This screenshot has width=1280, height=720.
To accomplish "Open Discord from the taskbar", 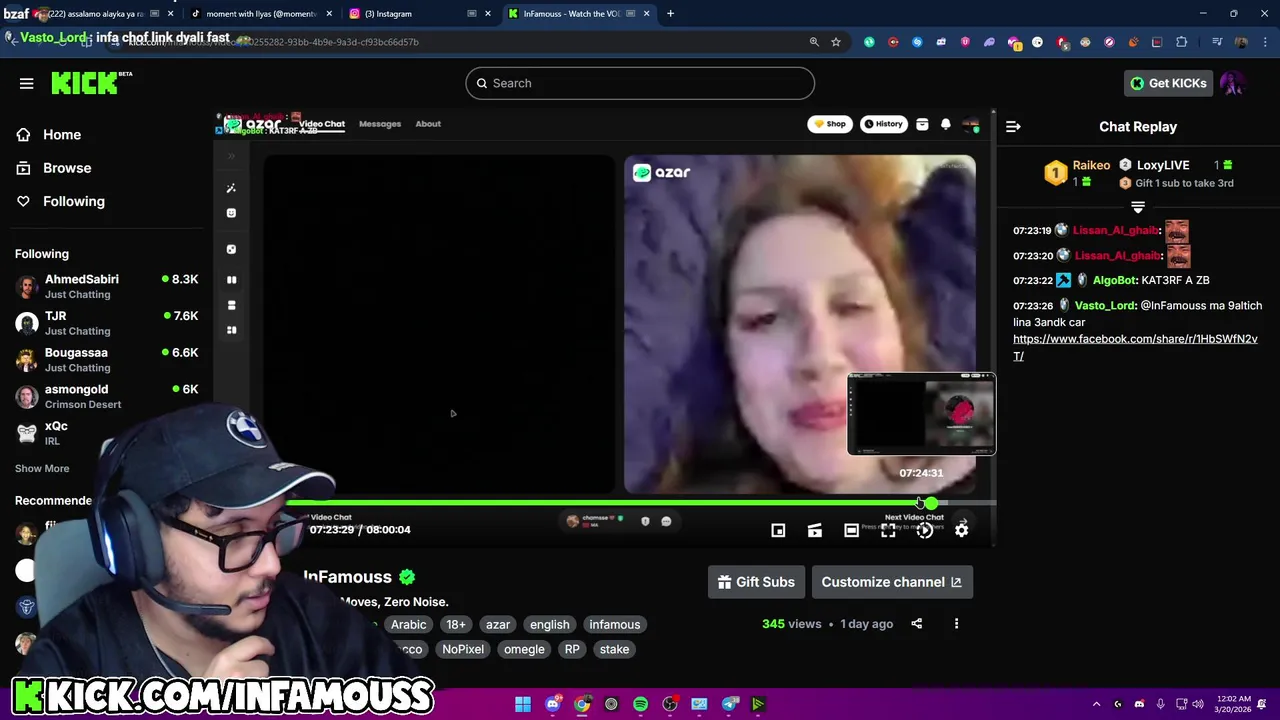I will (552, 704).
